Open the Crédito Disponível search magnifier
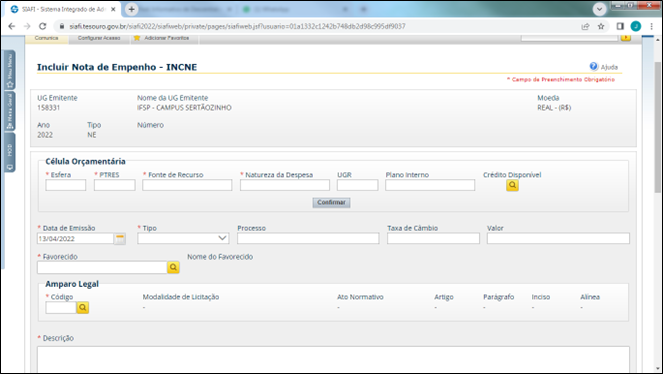Viewport: 663px width, 374px height. coord(512,185)
